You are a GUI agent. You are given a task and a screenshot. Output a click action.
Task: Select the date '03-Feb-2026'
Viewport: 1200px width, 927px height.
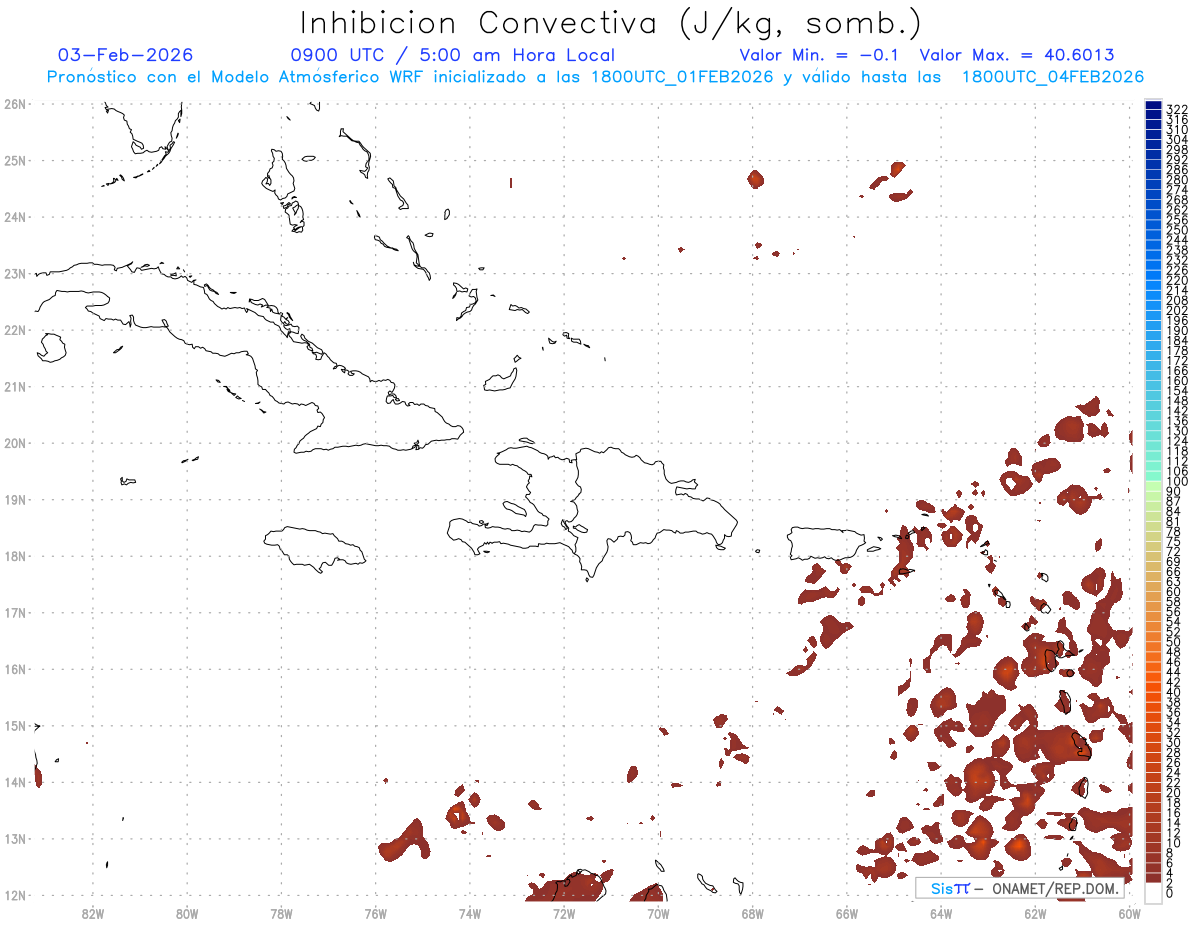[x=126, y=55]
